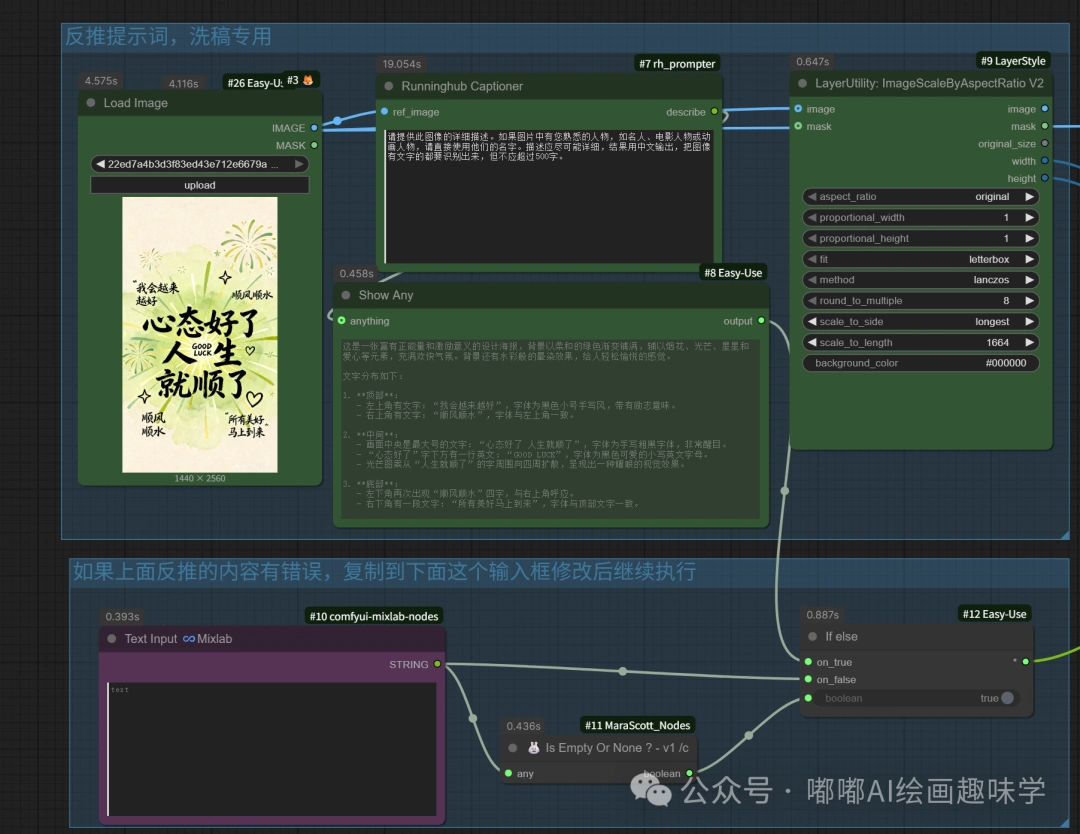The width and height of the screenshot is (1080, 834).
Task: Open the fit dropdown showing letterbox
Action: 920,259
